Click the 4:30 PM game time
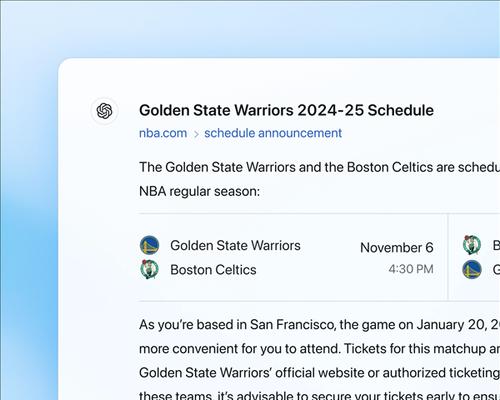 pyautogui.click(x=411, y=269)
